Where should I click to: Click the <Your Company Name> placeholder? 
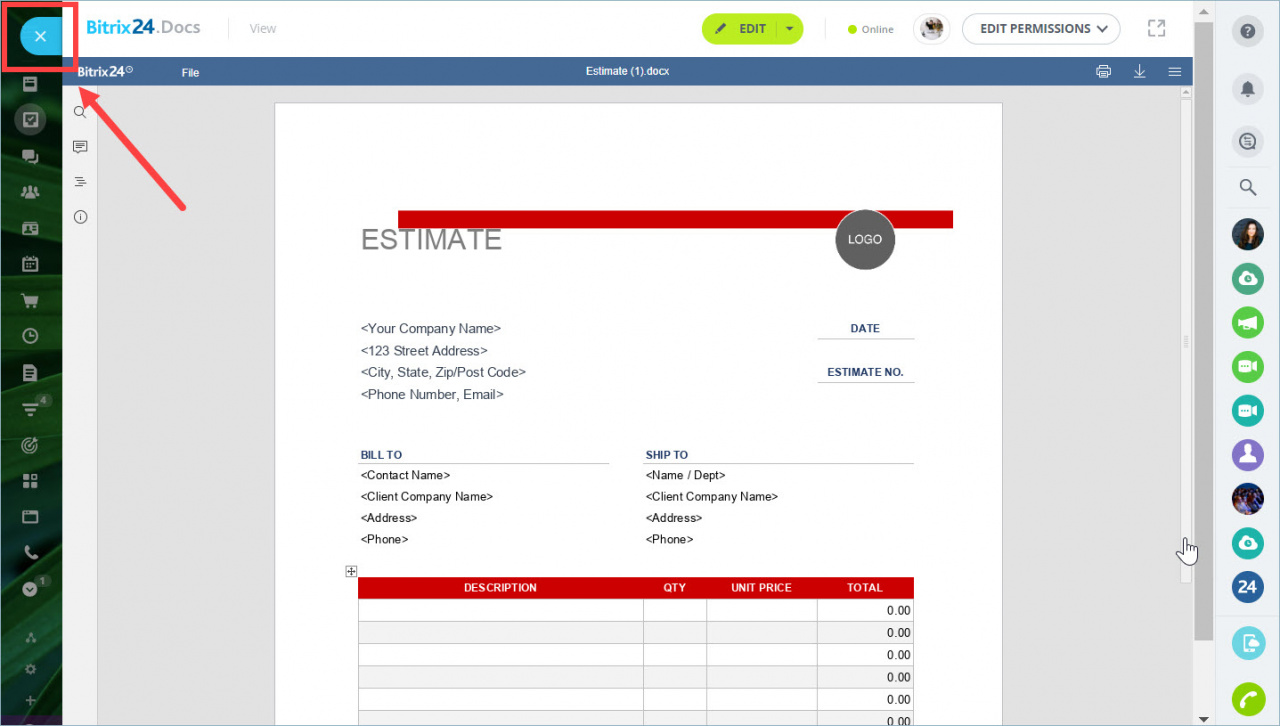pos(431,329)
